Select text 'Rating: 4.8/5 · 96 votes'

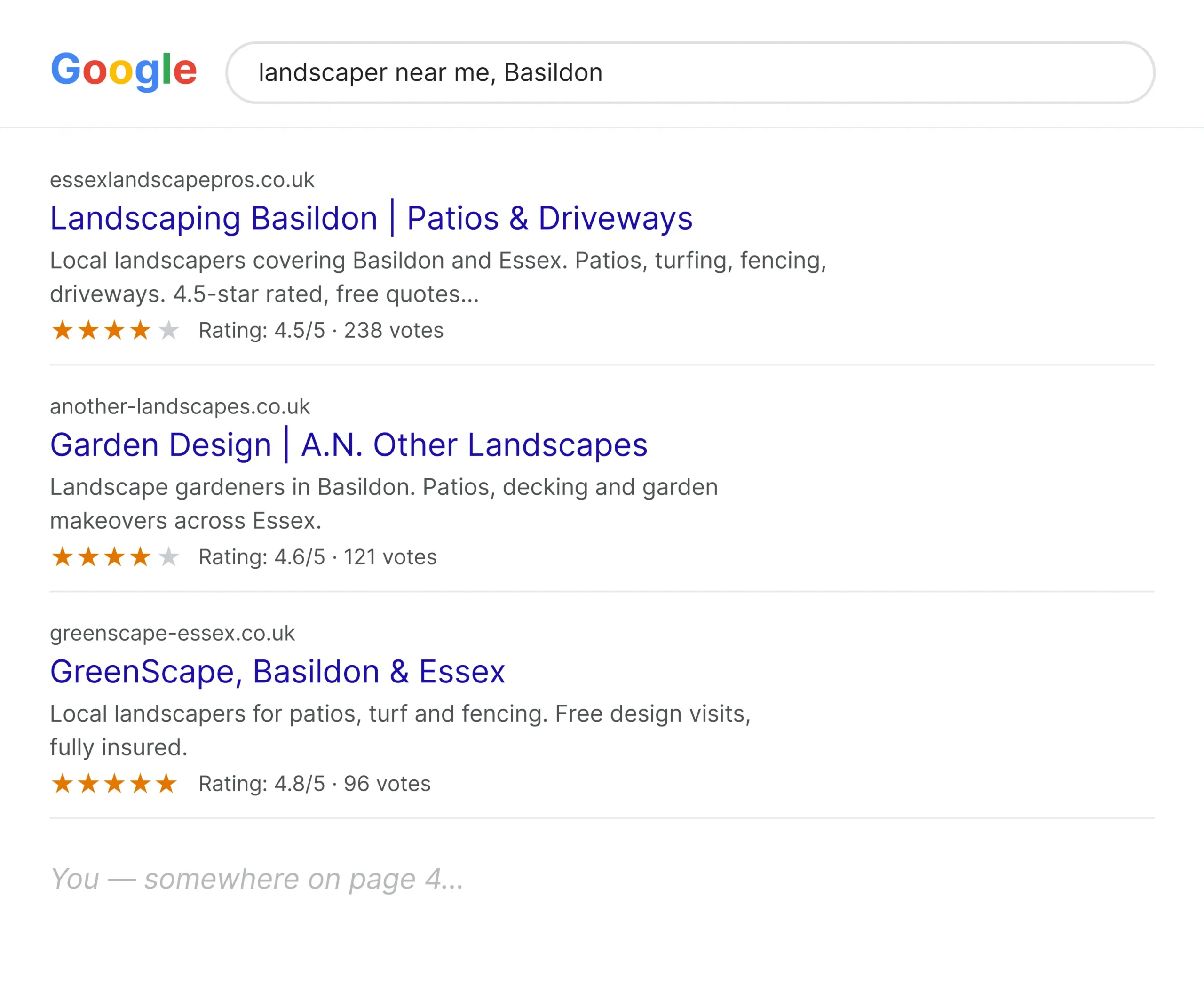pyautogui.click(x=315, y=784)
